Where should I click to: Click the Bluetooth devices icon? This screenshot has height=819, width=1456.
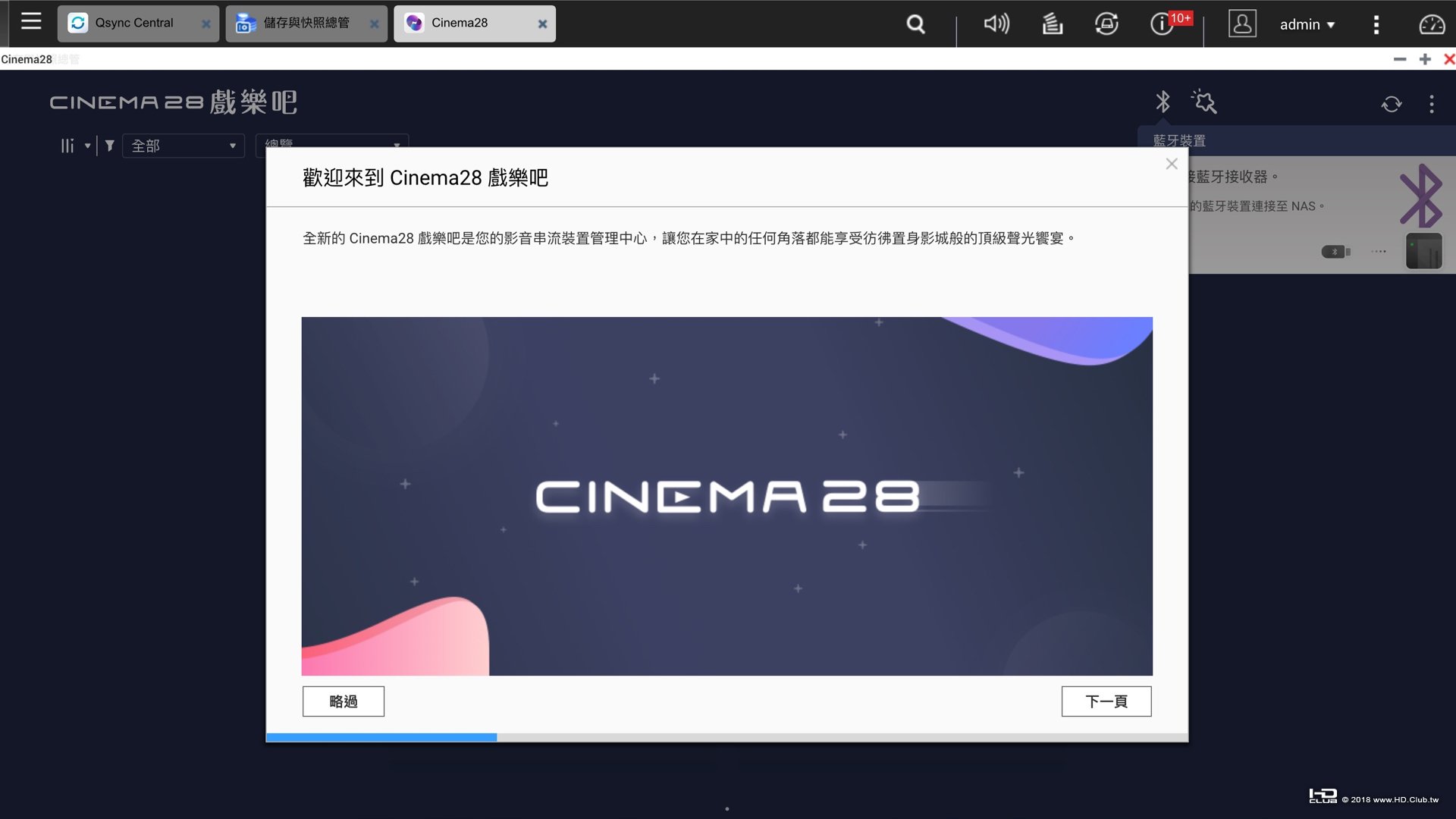[x=1163, y=102]
